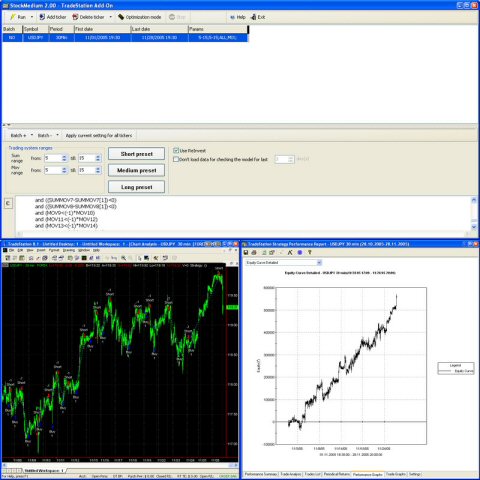This screenshot has width=480, height=480.
Task: Click the Batch + button
Action: pos(18,135)
